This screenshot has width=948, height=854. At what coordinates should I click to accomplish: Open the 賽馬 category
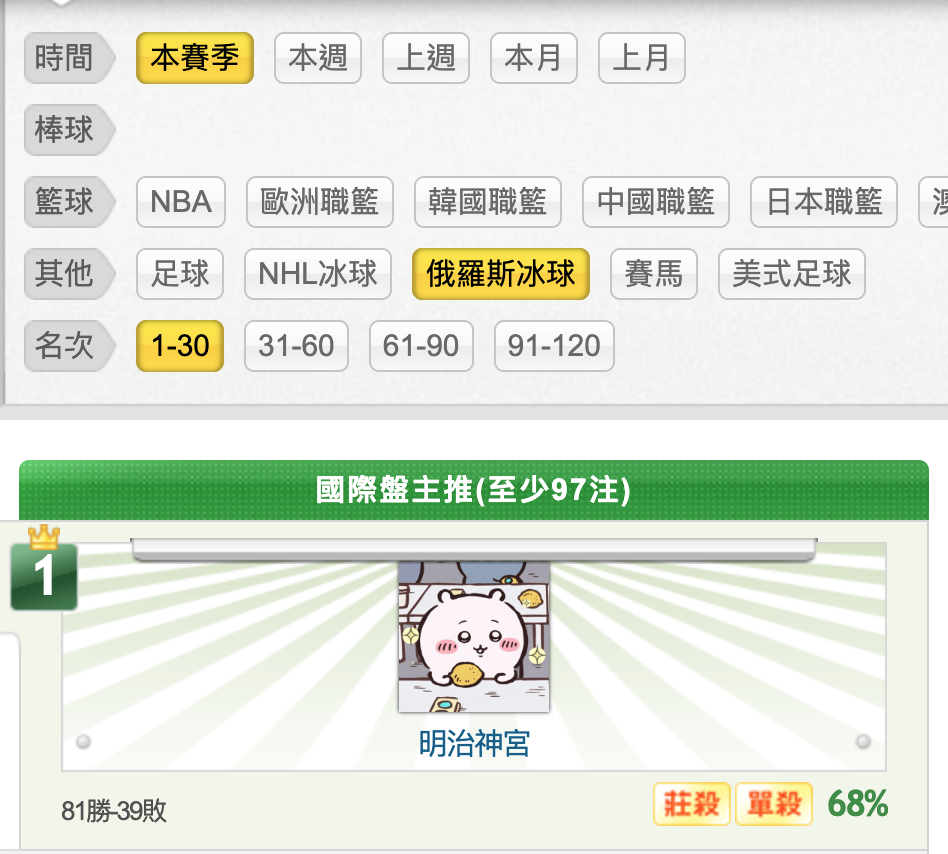coord(654,274)
